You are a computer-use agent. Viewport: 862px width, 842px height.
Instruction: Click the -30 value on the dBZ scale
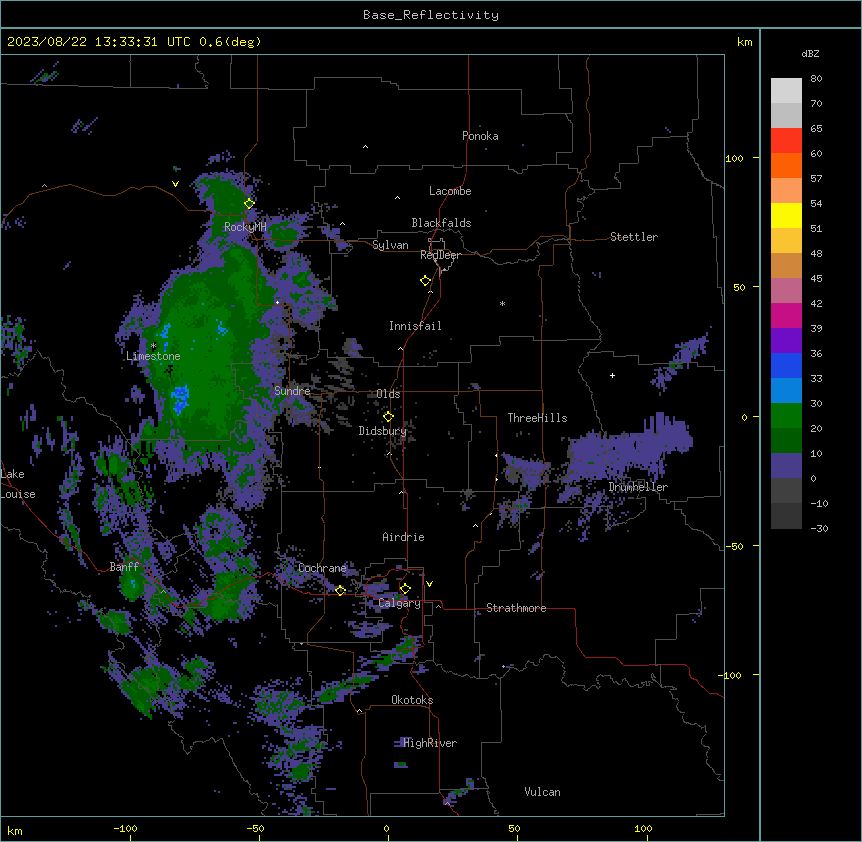click(x=819, y=528)
